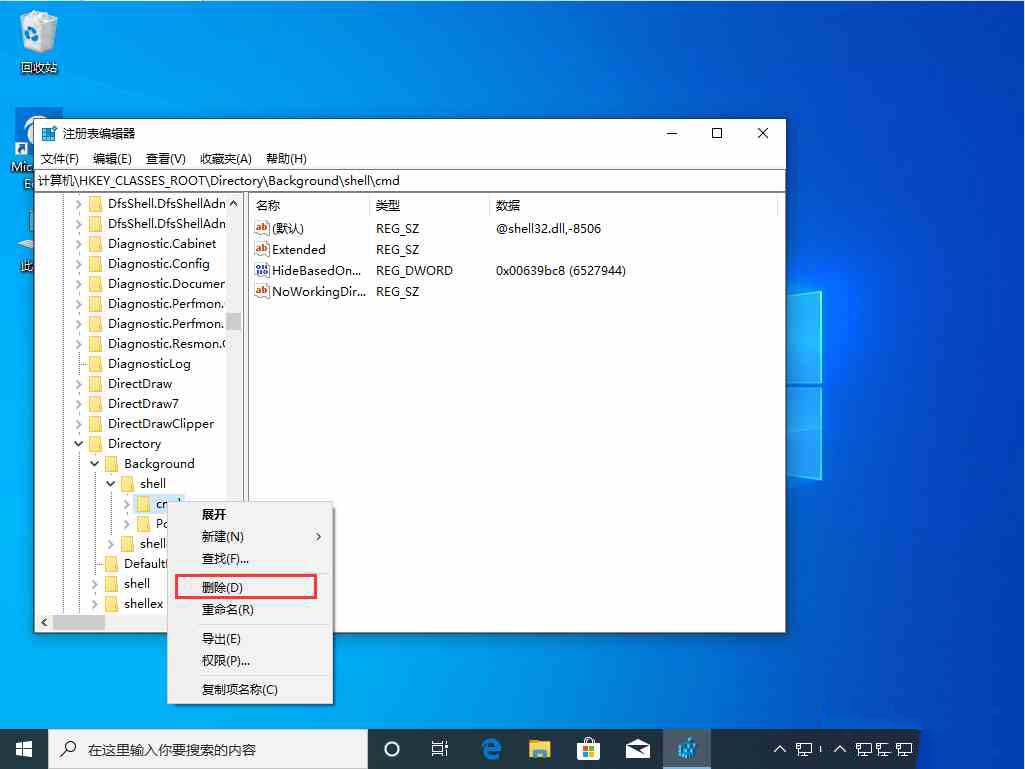Viewport: 1025px width, 769px height.
Task: Click the registry path address bar
Action: click(x=410, y=180)
